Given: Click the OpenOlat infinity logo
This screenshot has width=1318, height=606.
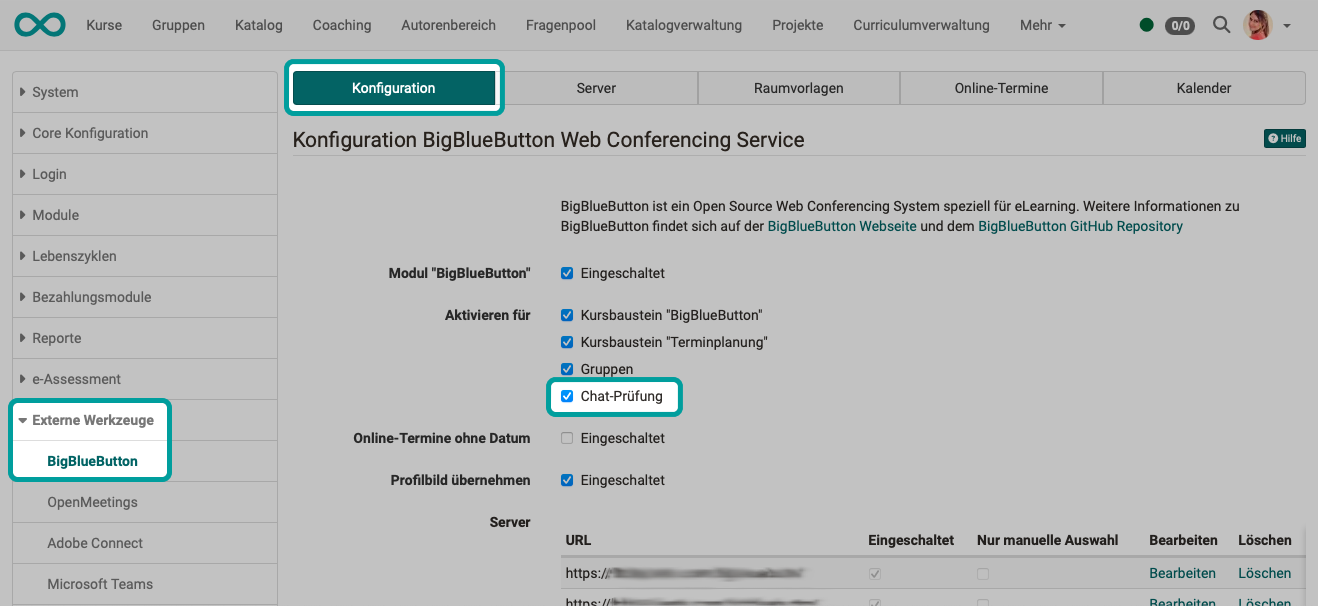Looking at the screenshot, I should (x=40, y=25).
